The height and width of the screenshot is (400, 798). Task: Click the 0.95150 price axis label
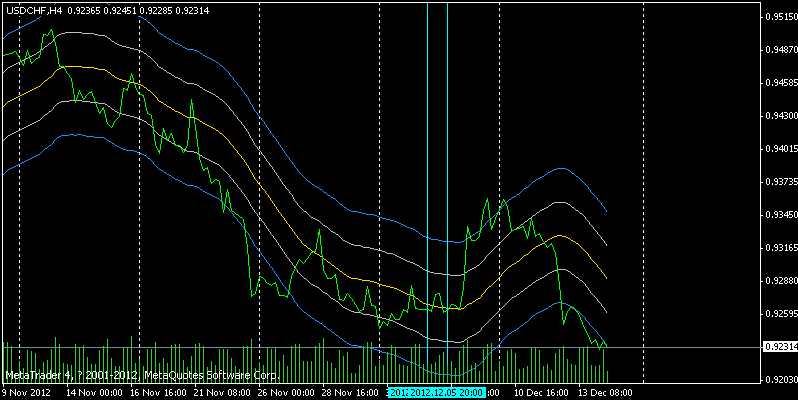tap(781, 17)
